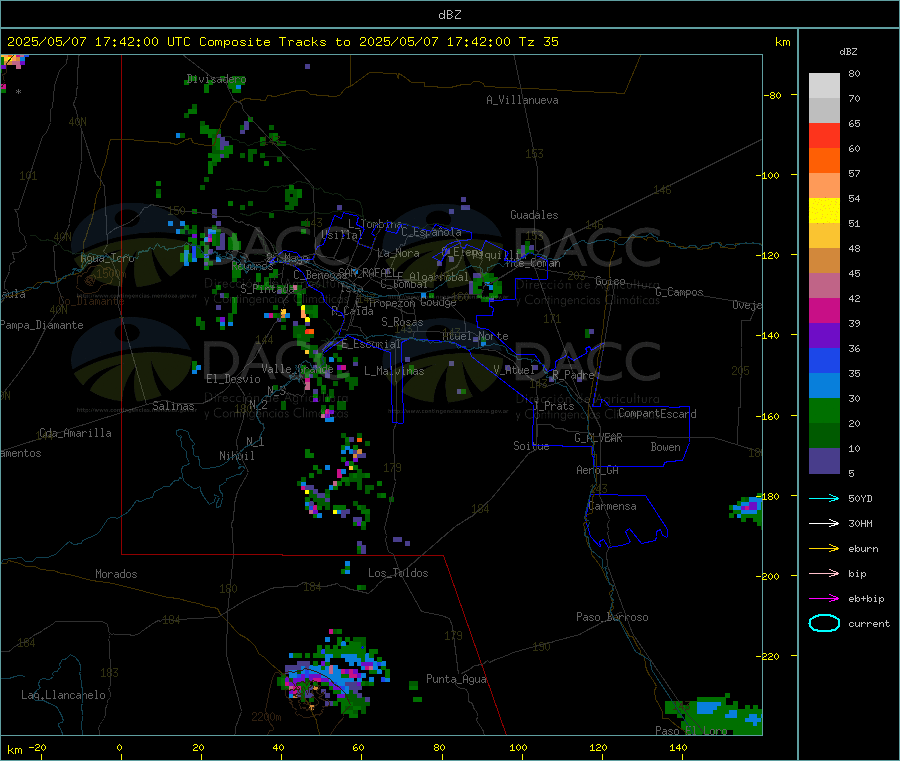Screen dimensions: 900x761
Task: Click the bip pink arrow legend icon
Action: click(x=824, y=573)
